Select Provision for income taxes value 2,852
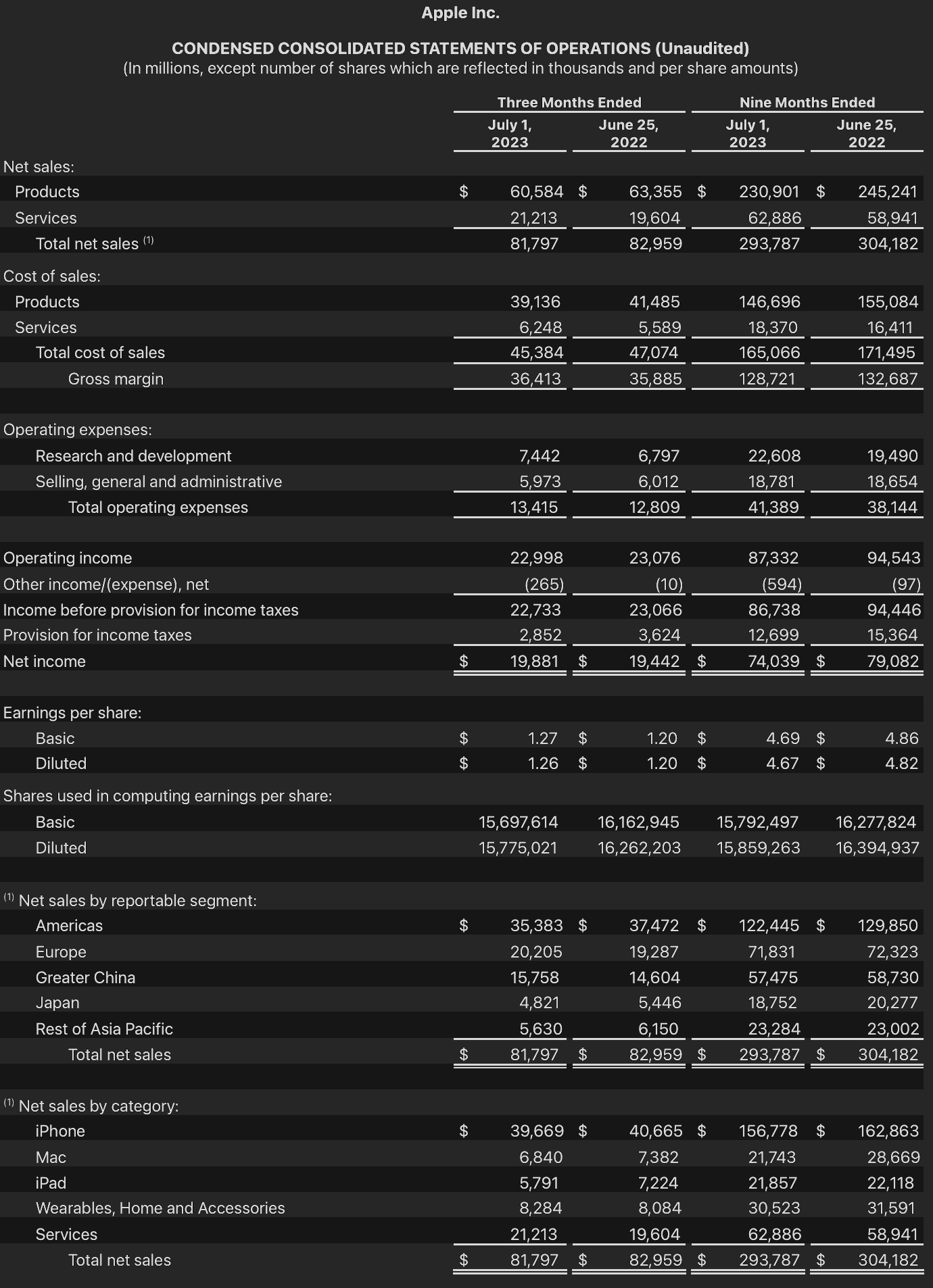 [540, 635]
